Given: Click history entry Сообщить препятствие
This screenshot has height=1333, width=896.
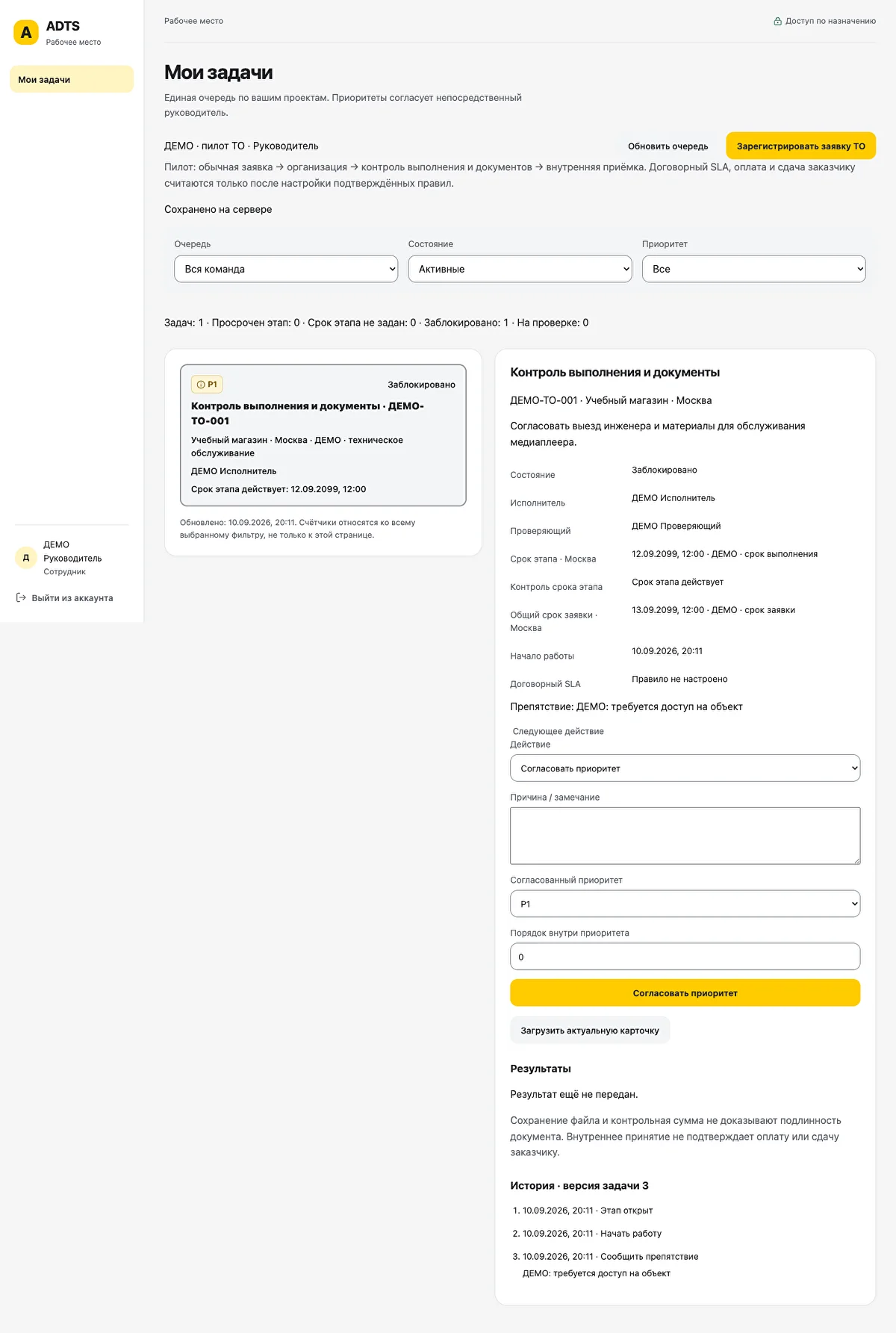Looking at the screenshot, I should pos(611,1257).
